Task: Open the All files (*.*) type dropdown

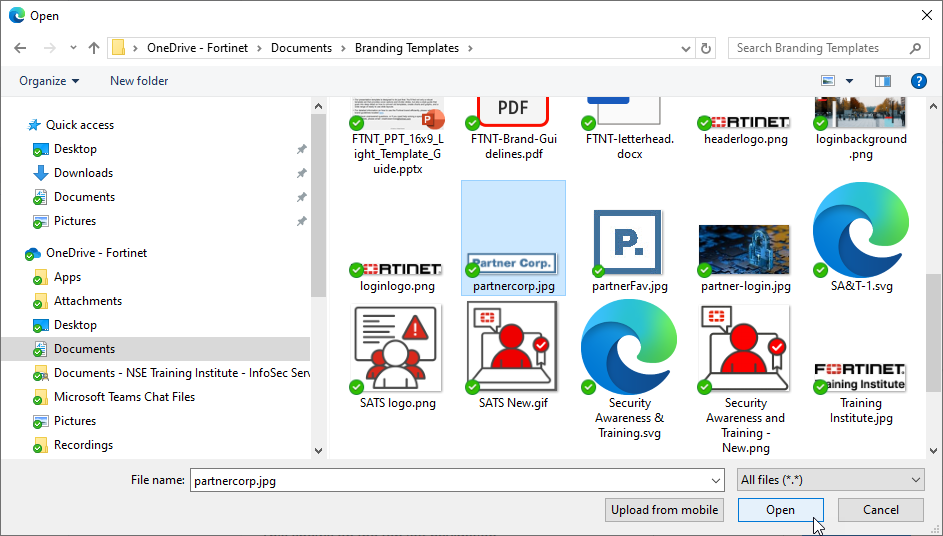Action: pyautogui.click(x=831, y=480)
